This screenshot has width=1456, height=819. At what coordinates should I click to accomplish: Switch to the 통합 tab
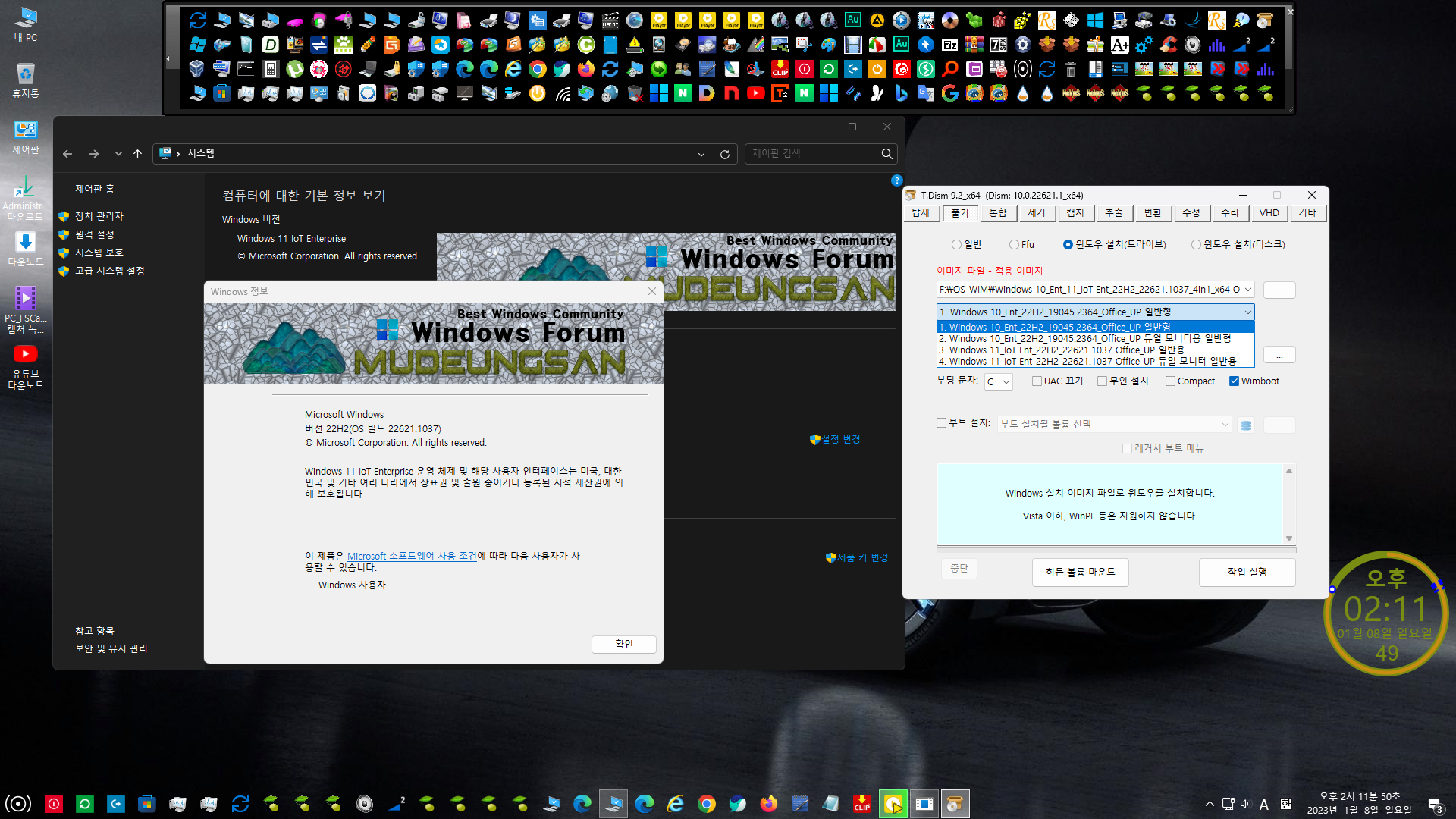[998, 213]
